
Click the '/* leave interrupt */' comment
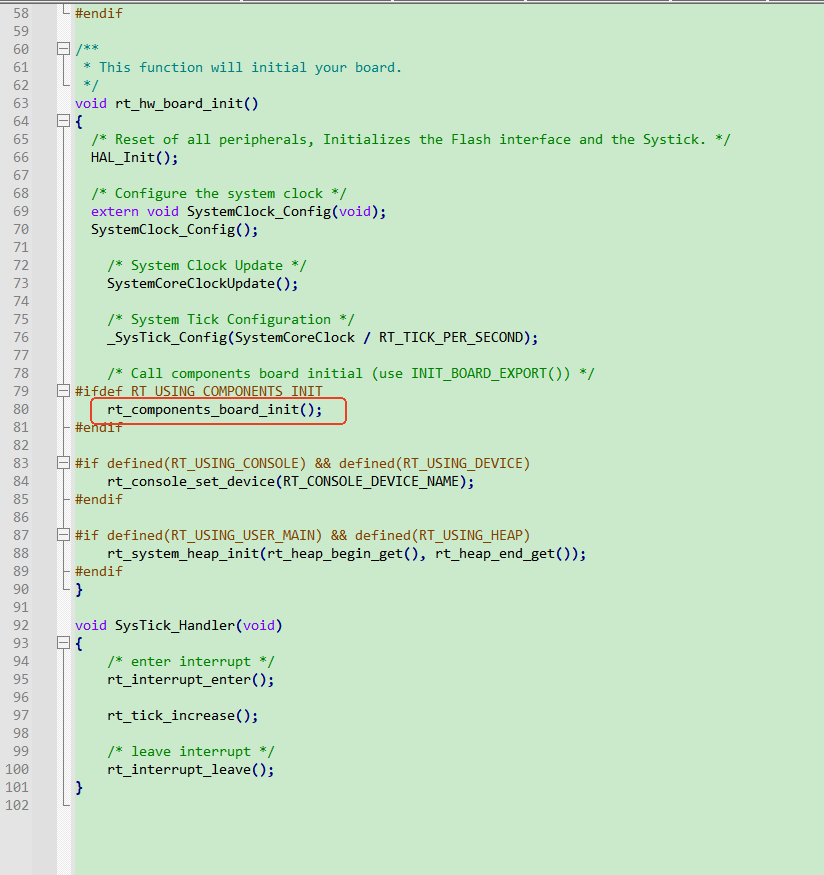pos(191,752)
